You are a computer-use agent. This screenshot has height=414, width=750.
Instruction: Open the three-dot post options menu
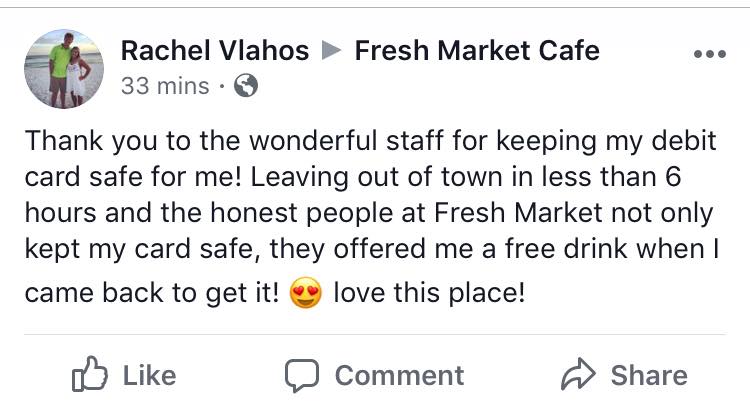(x=709, y=53)
